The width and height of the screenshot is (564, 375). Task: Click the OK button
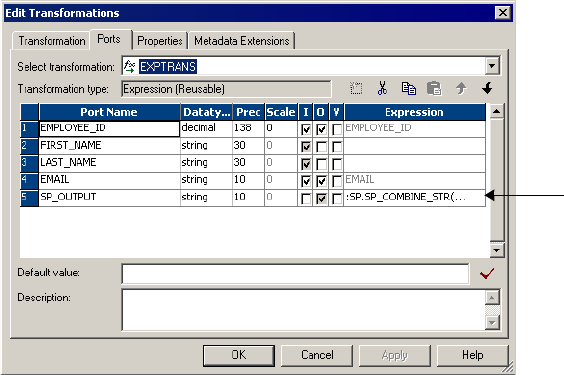pos(239,355)
